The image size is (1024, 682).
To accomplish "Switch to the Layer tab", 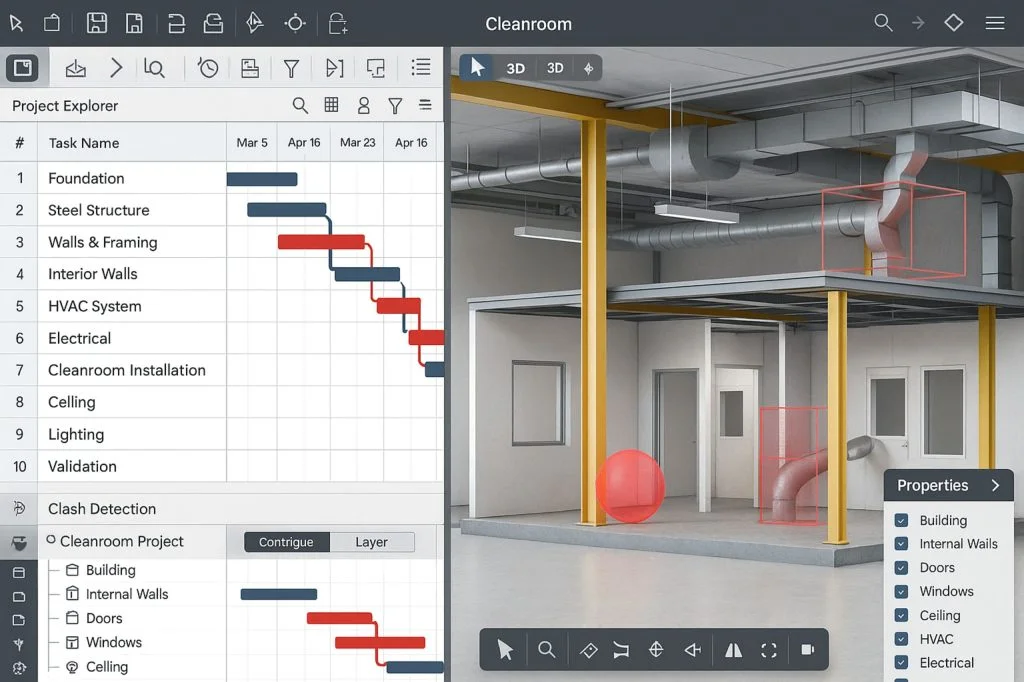I will click(372, 542).
